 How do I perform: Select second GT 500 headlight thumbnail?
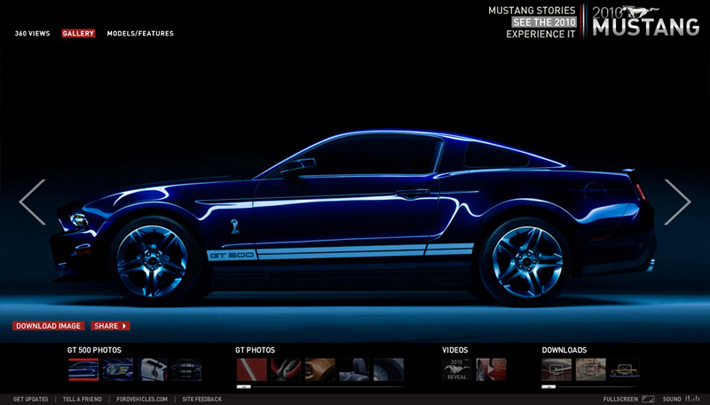(118, 370)
